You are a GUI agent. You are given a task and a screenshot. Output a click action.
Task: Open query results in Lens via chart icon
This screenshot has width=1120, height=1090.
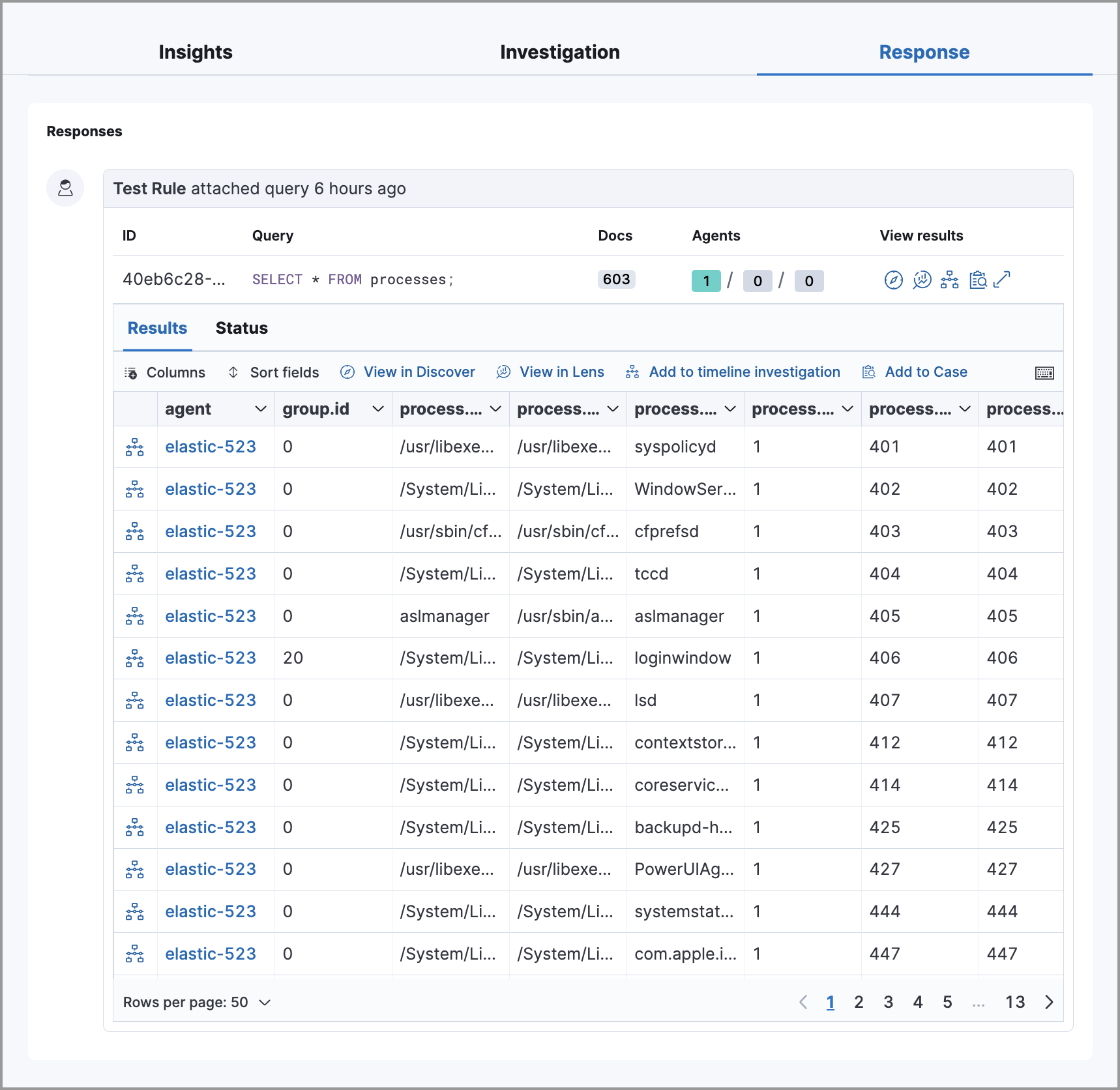point(921,280)
